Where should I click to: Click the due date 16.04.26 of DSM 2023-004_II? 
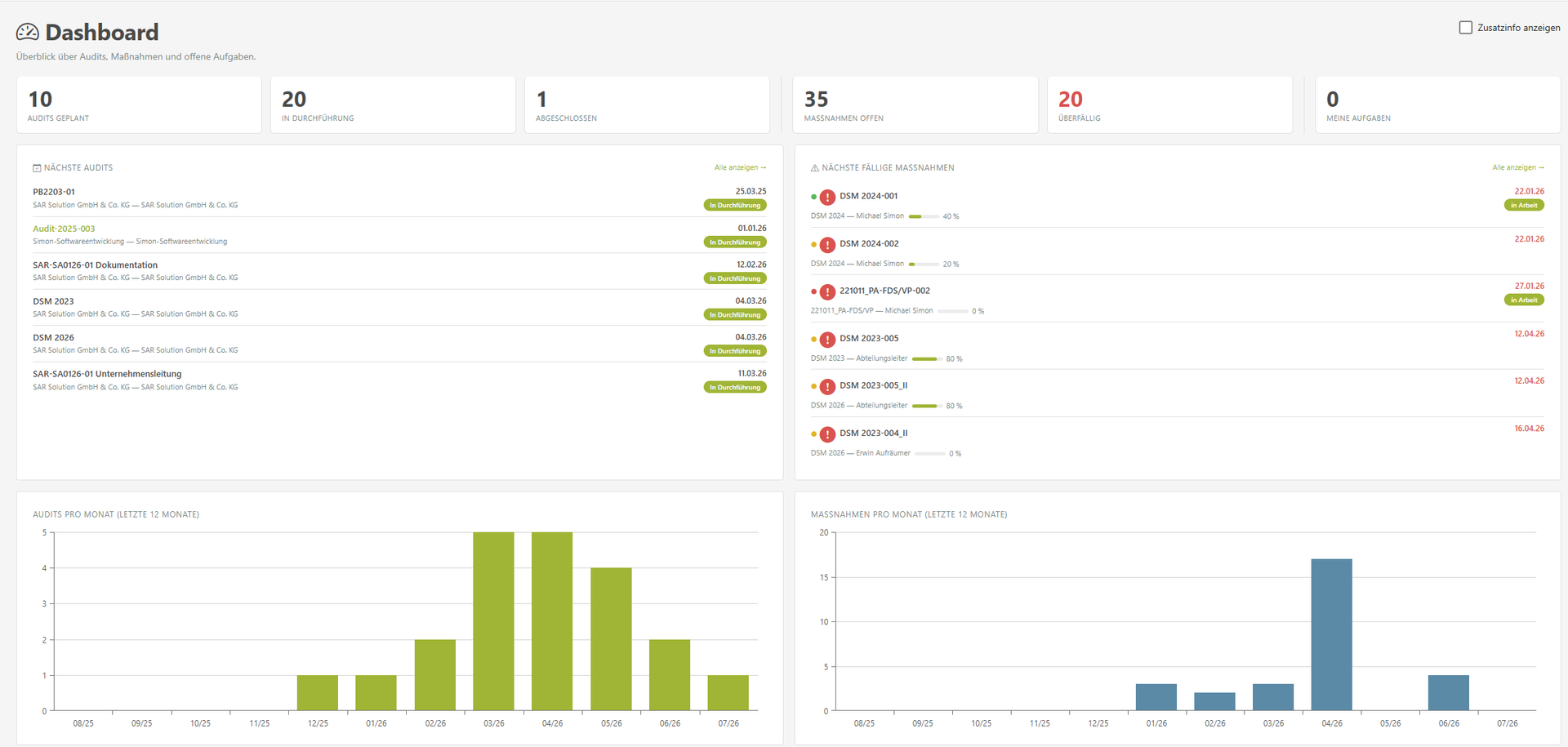click(x=1529, y=429)
